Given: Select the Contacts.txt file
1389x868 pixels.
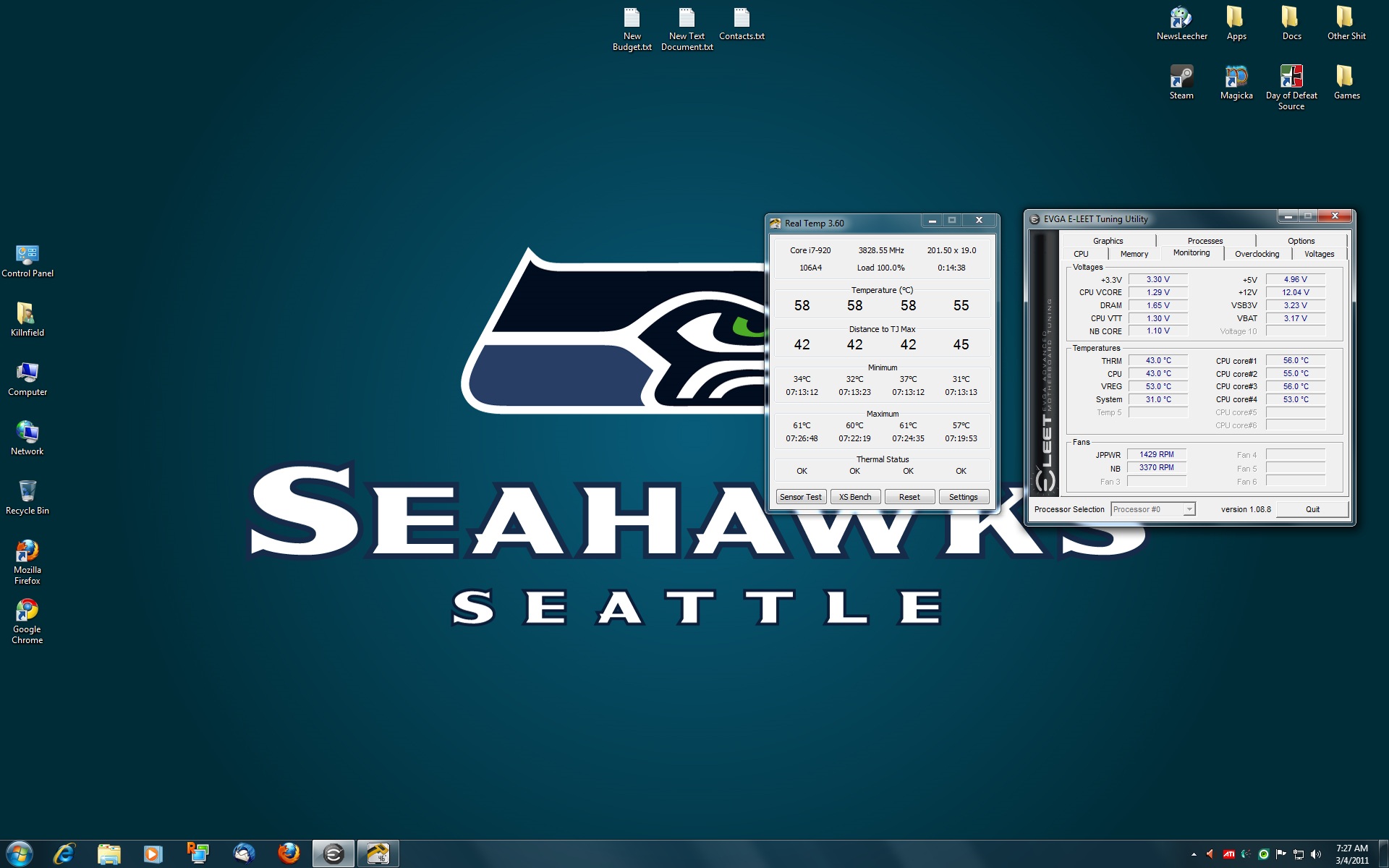Looking at the screenshot, I should tap(742, 24).
